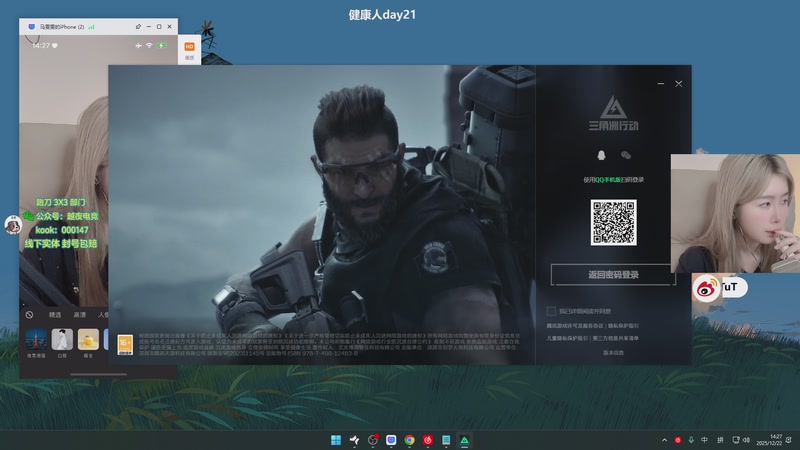Click the microphone tray icon
800x450 pixels.
point(691,440)
